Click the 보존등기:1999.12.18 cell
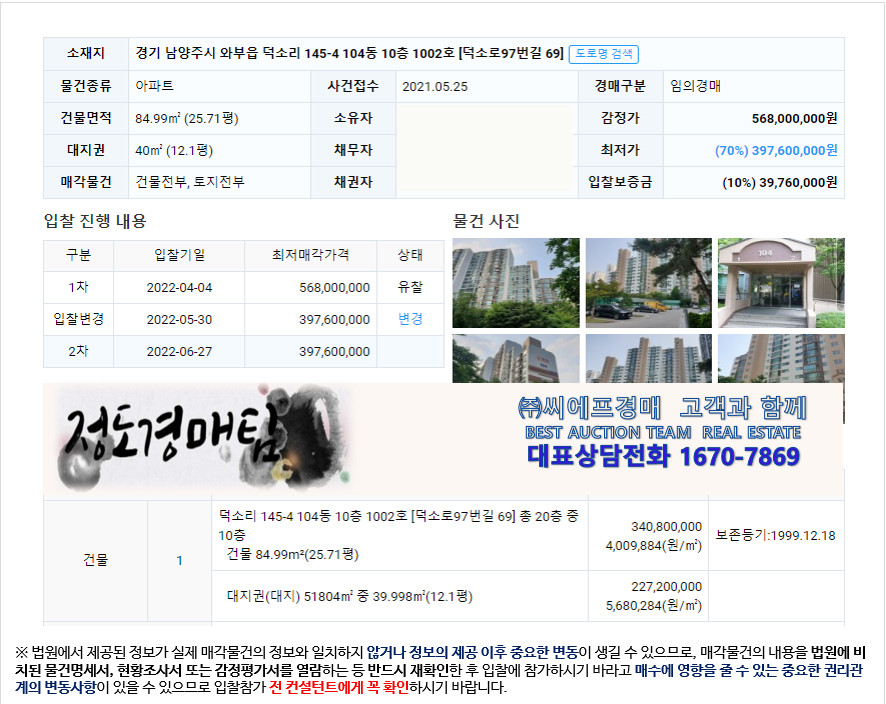Viewport: 886px width, 704px height. 775,536
